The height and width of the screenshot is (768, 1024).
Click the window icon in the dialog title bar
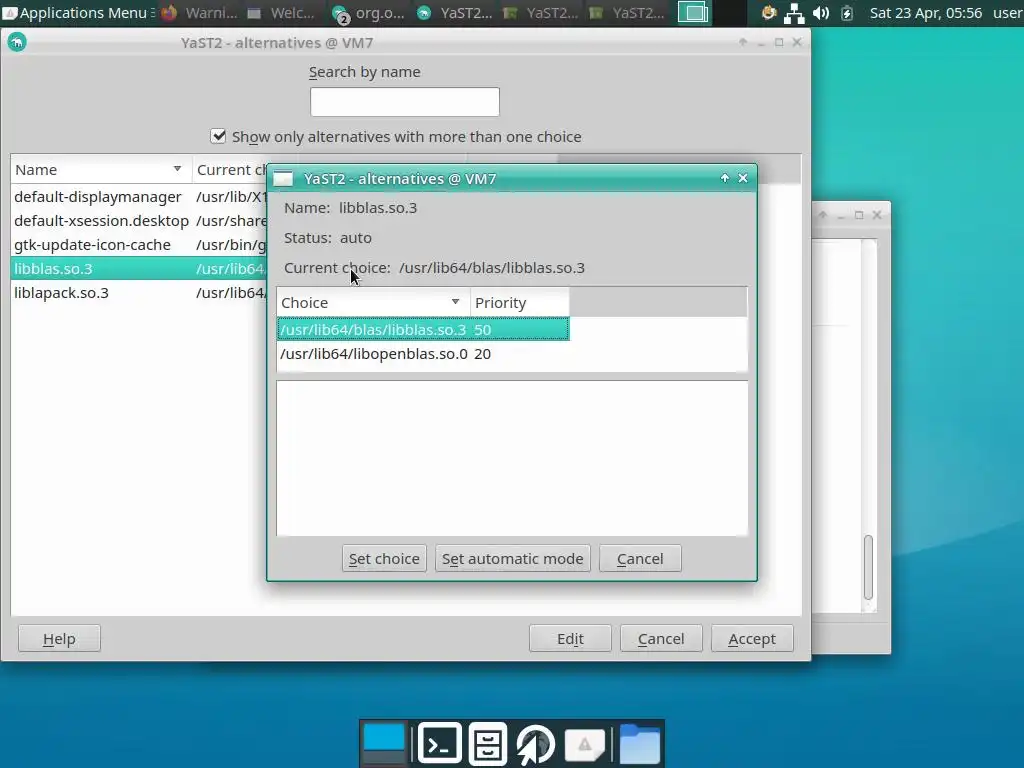point(283,178)
